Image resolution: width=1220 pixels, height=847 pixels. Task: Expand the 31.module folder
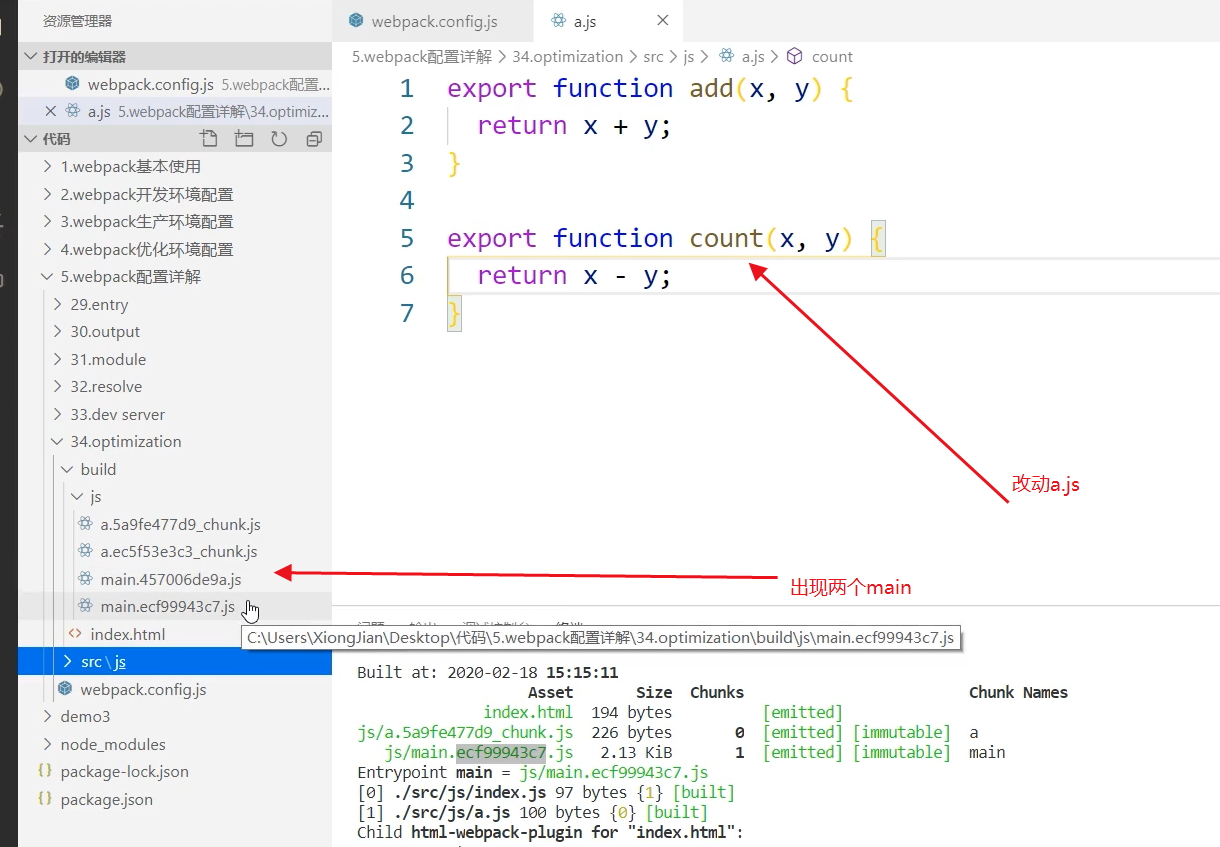point(175,359)
